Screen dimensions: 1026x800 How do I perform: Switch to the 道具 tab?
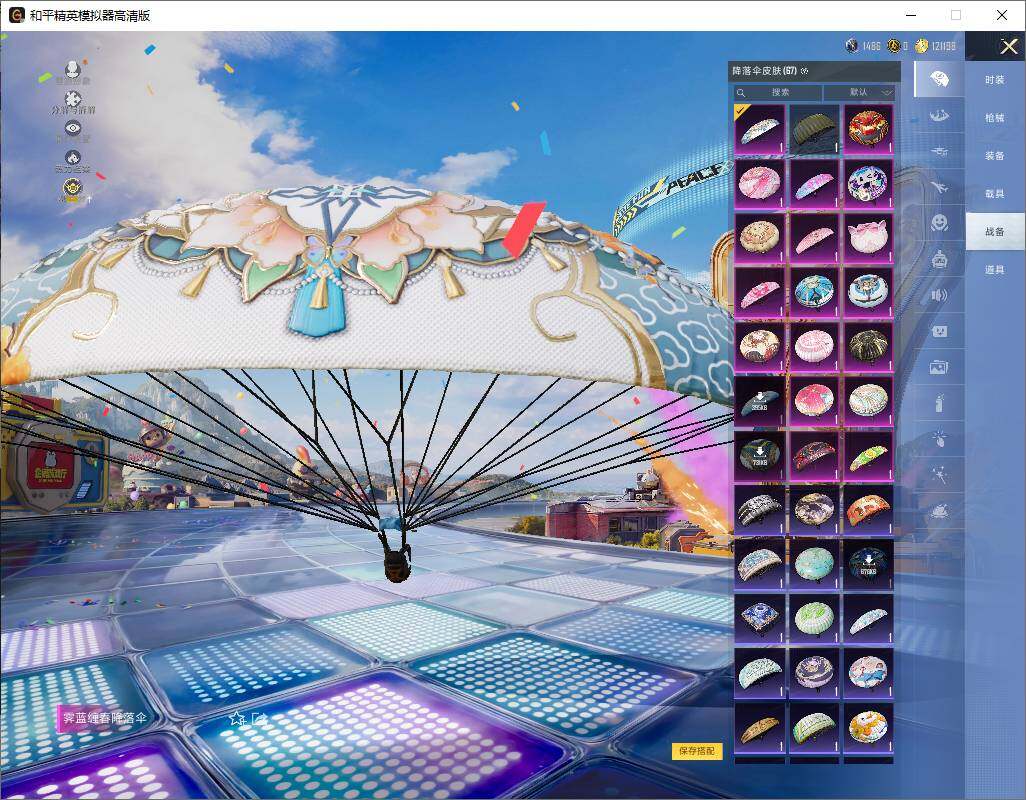(x=995, y=270)
